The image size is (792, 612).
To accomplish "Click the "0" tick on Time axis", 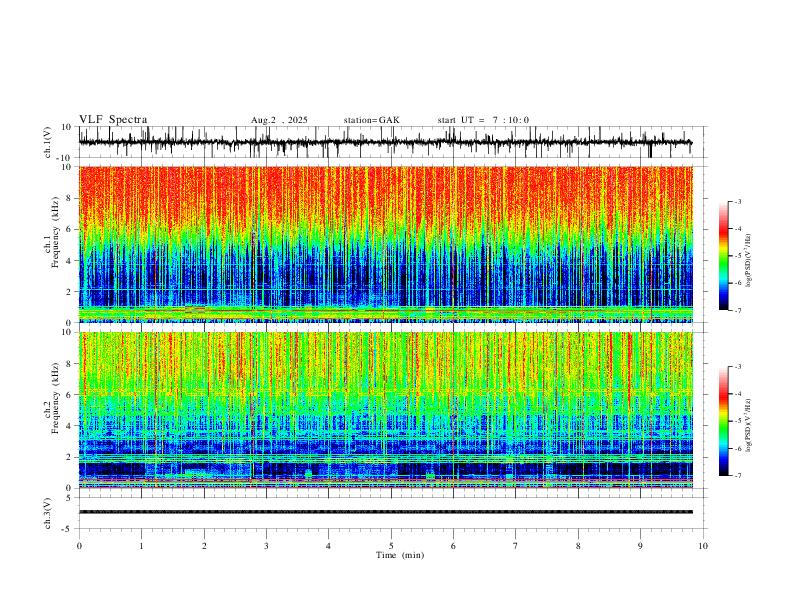I will pyautogui.click(x=79, y=546).
